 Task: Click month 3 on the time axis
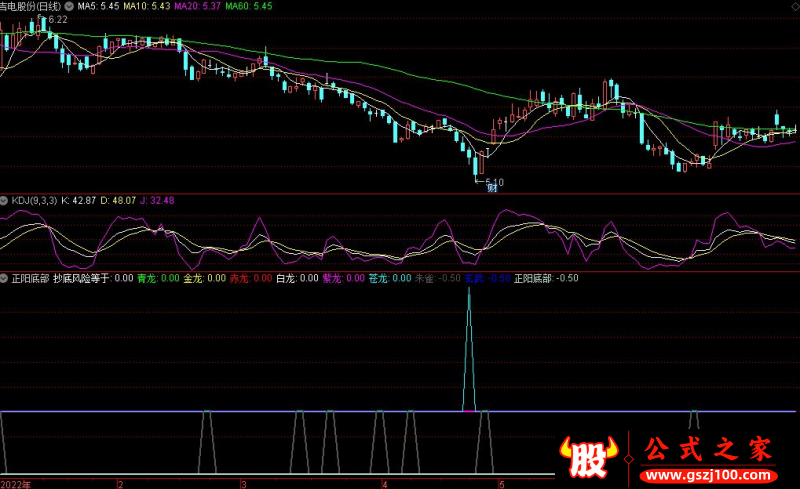click(x=243, y=483)
